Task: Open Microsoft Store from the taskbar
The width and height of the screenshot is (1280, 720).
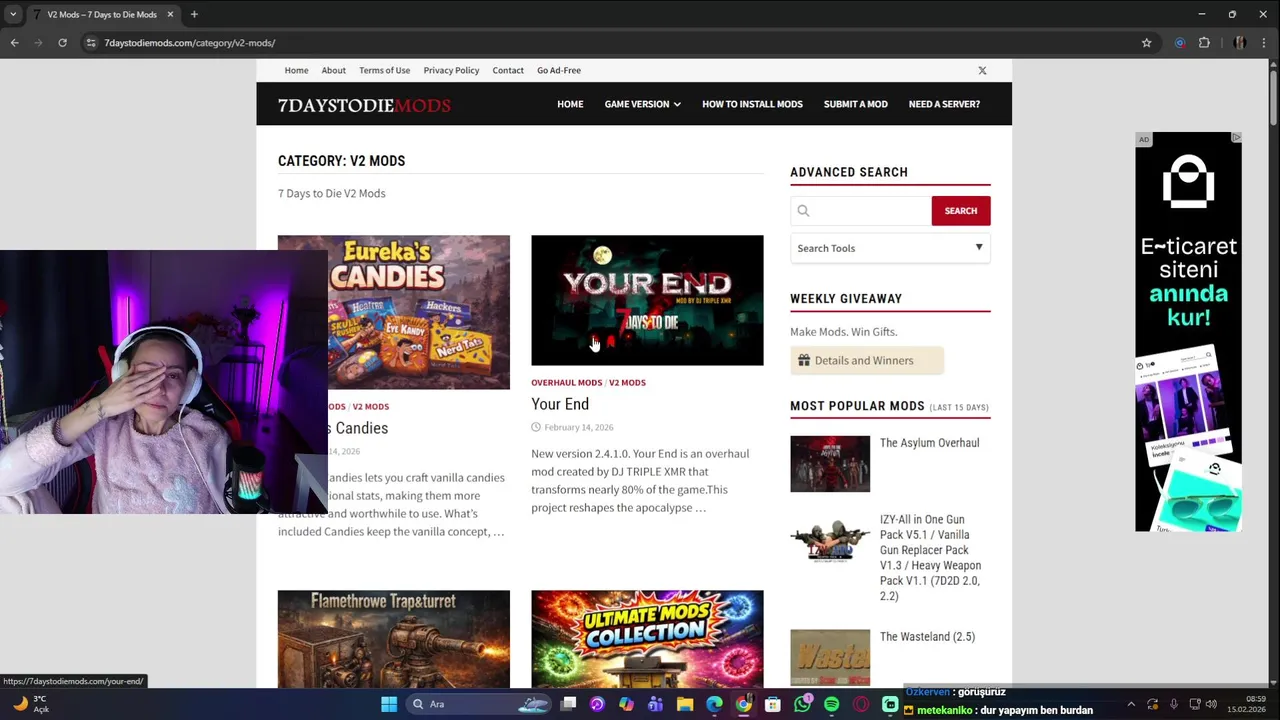Action: coord(772,704)
